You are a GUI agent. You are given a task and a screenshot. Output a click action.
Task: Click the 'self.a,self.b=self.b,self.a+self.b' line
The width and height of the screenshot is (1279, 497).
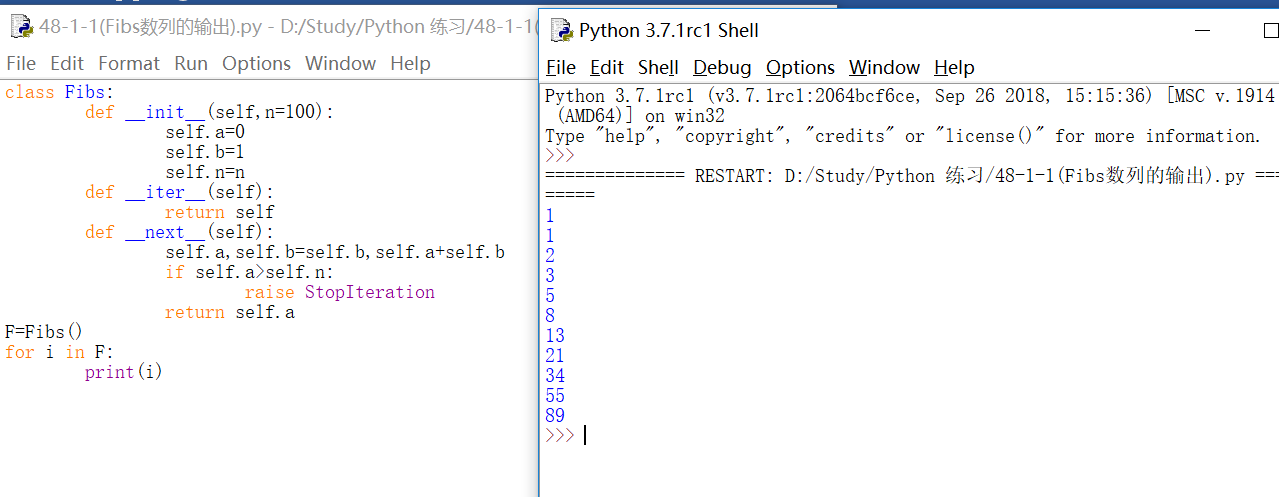pyautogui.click(x=335, y=252)
